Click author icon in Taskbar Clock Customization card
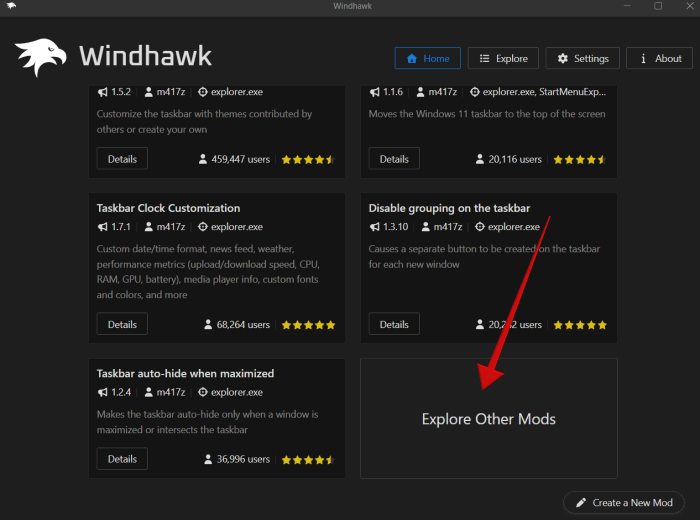 pyautogui.click(x=149, y=227)
